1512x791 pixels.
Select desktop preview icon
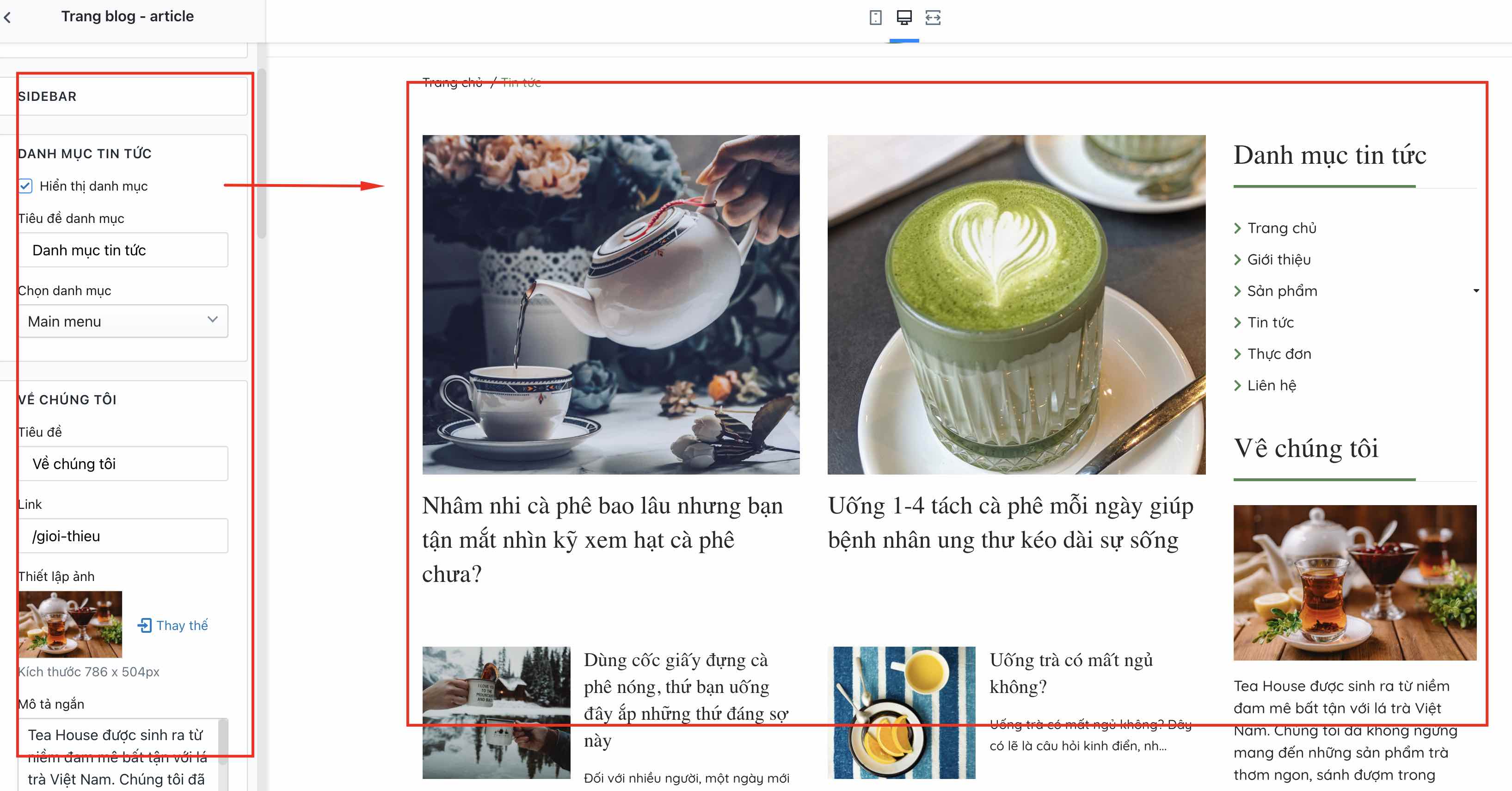click(904, 18)
